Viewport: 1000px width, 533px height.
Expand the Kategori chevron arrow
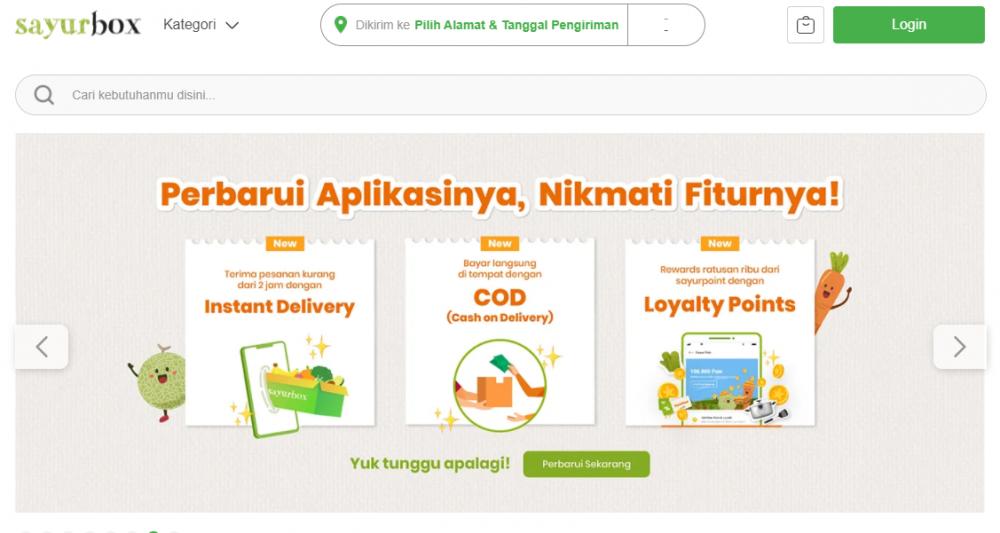(x=232, y=26)
